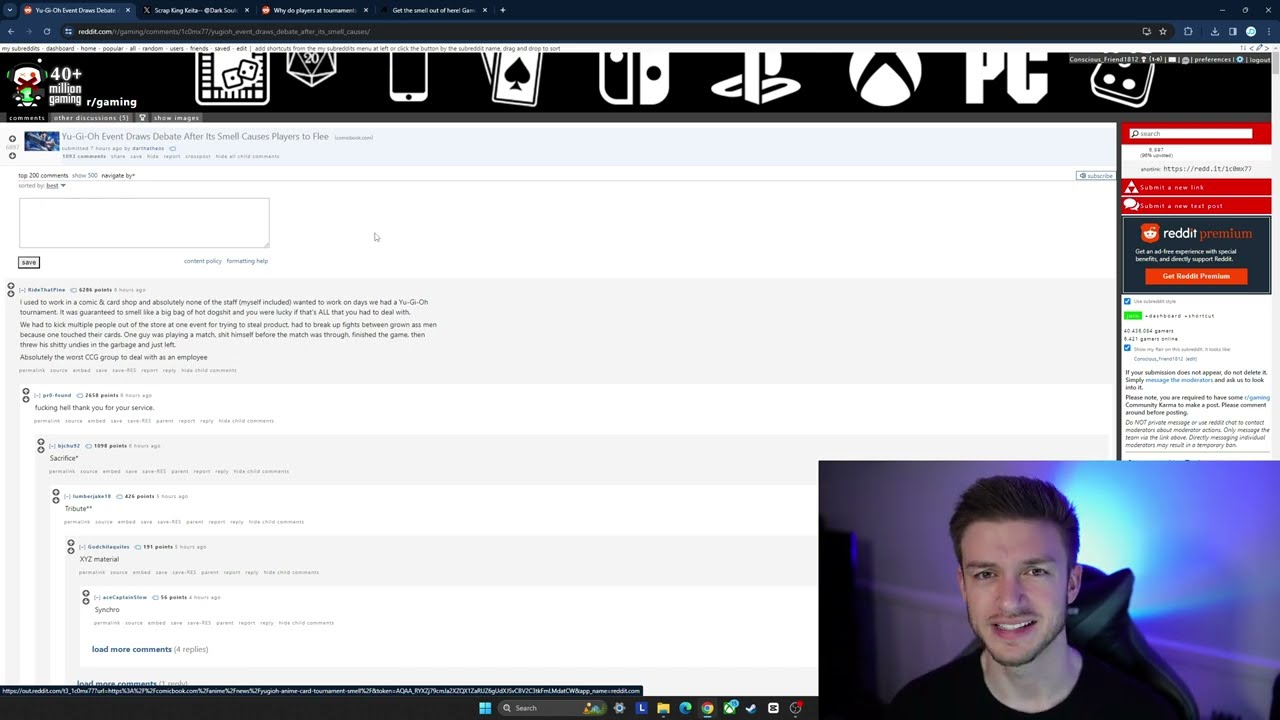Upvote the 'Sacrifice*' comment
The height and width of the screenshot is (720, 1280).
[x=41, y=442]
